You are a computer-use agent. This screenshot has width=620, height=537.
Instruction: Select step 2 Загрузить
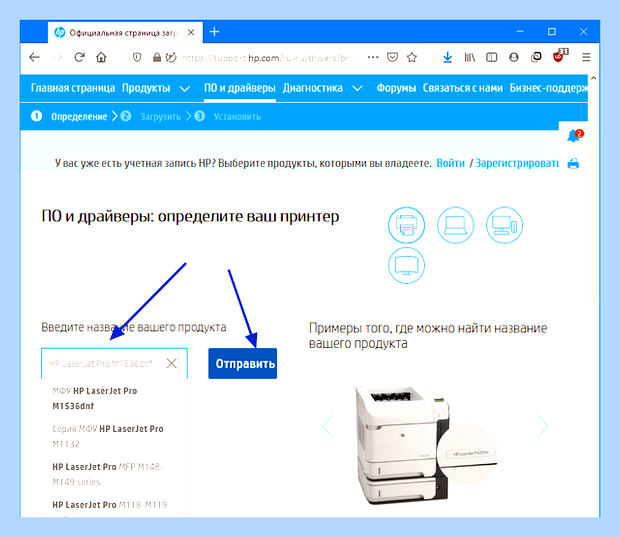click(x=151, y=116)
